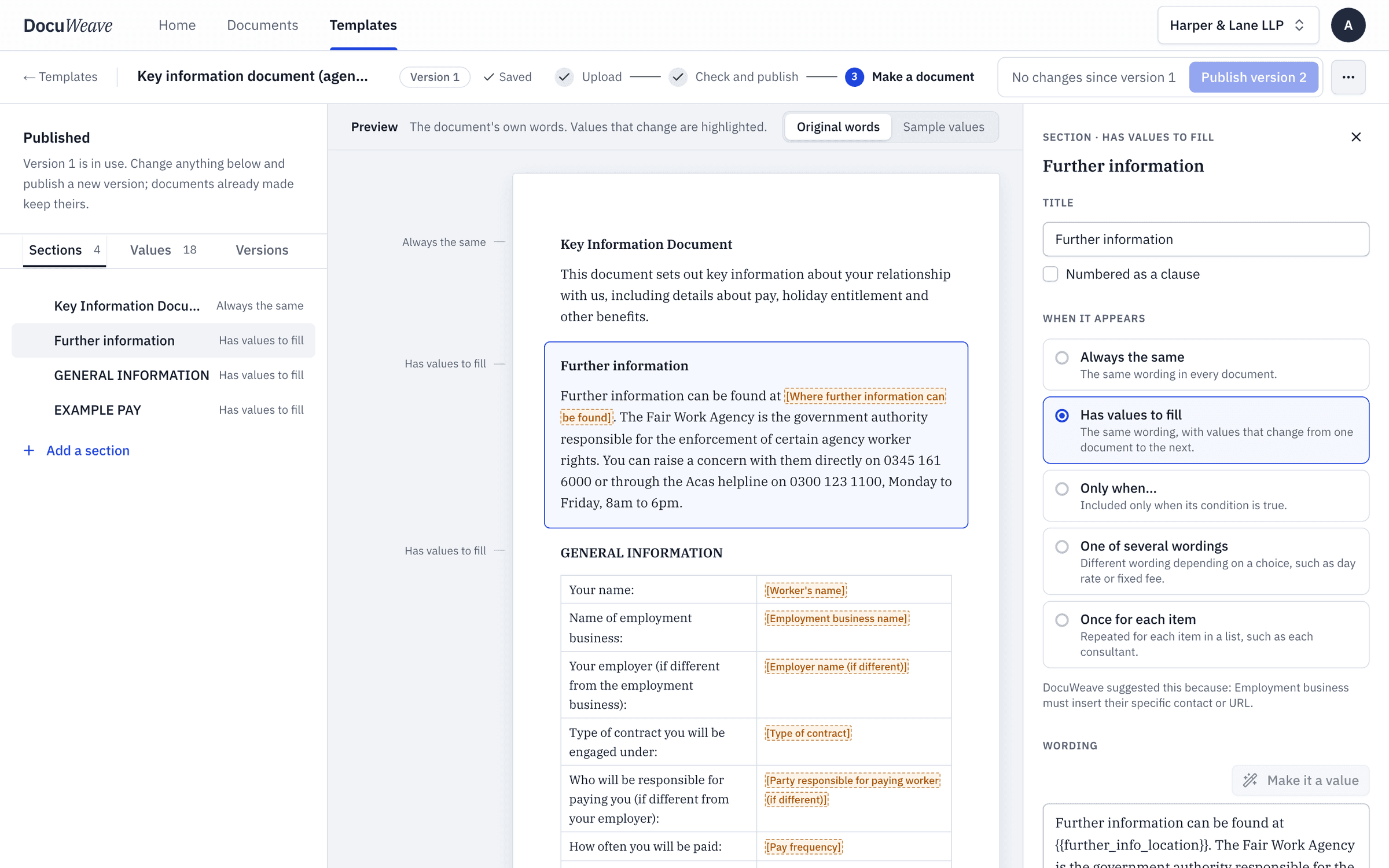Screen dimensions: 1389x868
Task: Go back to Templates via arrow link
Action: pos(60,77)
